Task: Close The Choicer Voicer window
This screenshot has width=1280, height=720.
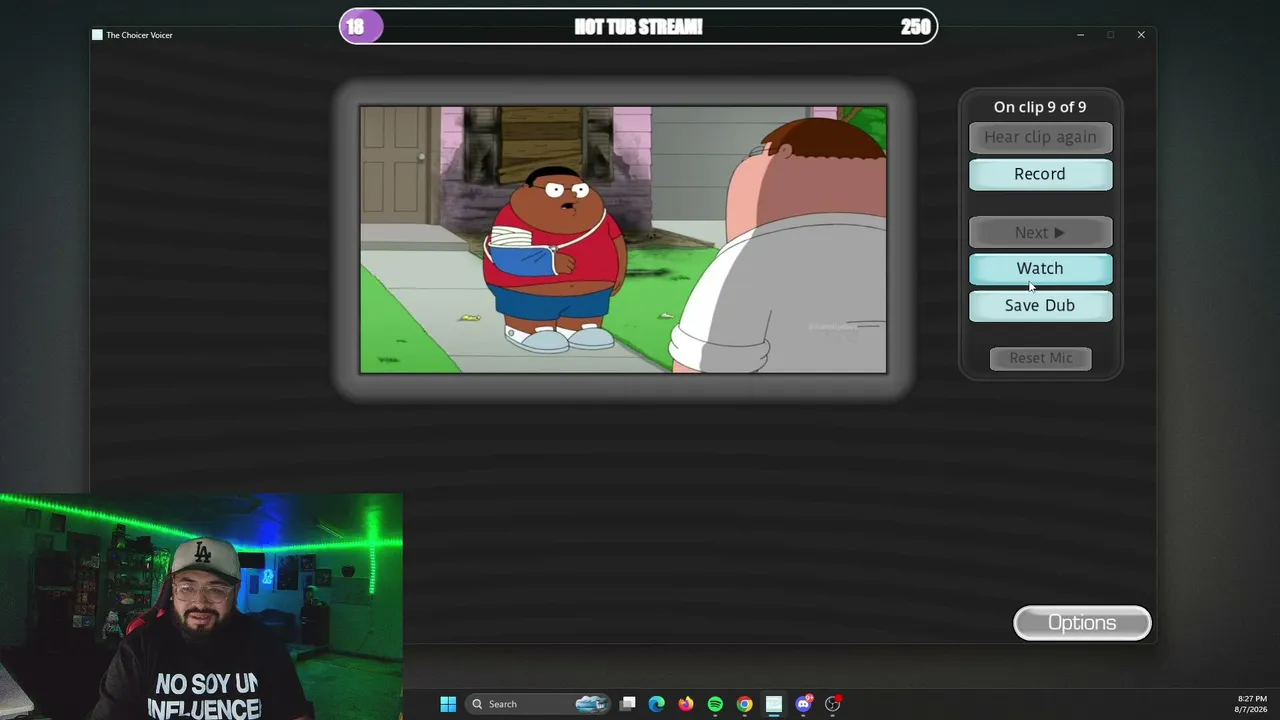Action: tap(1141, 35)
